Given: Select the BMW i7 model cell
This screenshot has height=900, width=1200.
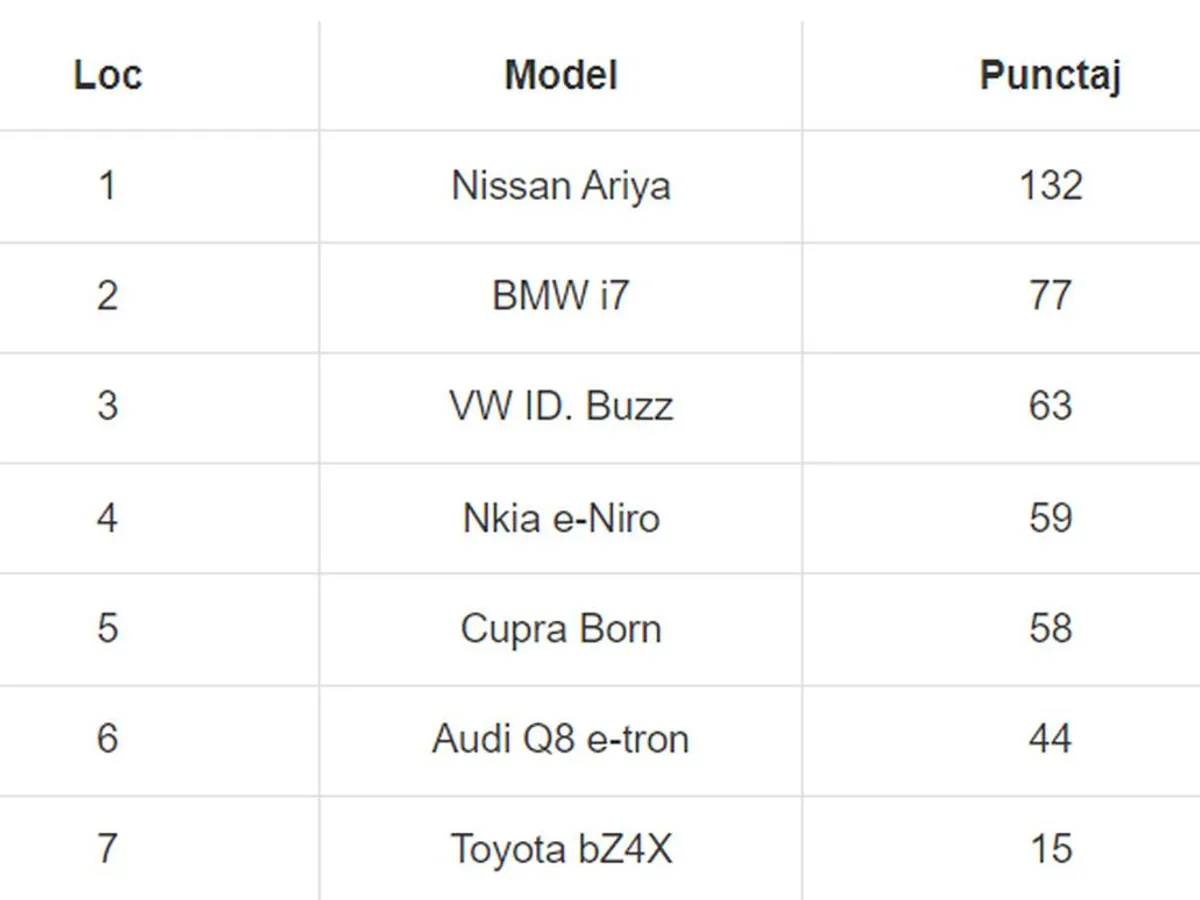Looking at the screenshot, I should pos(560,296).
